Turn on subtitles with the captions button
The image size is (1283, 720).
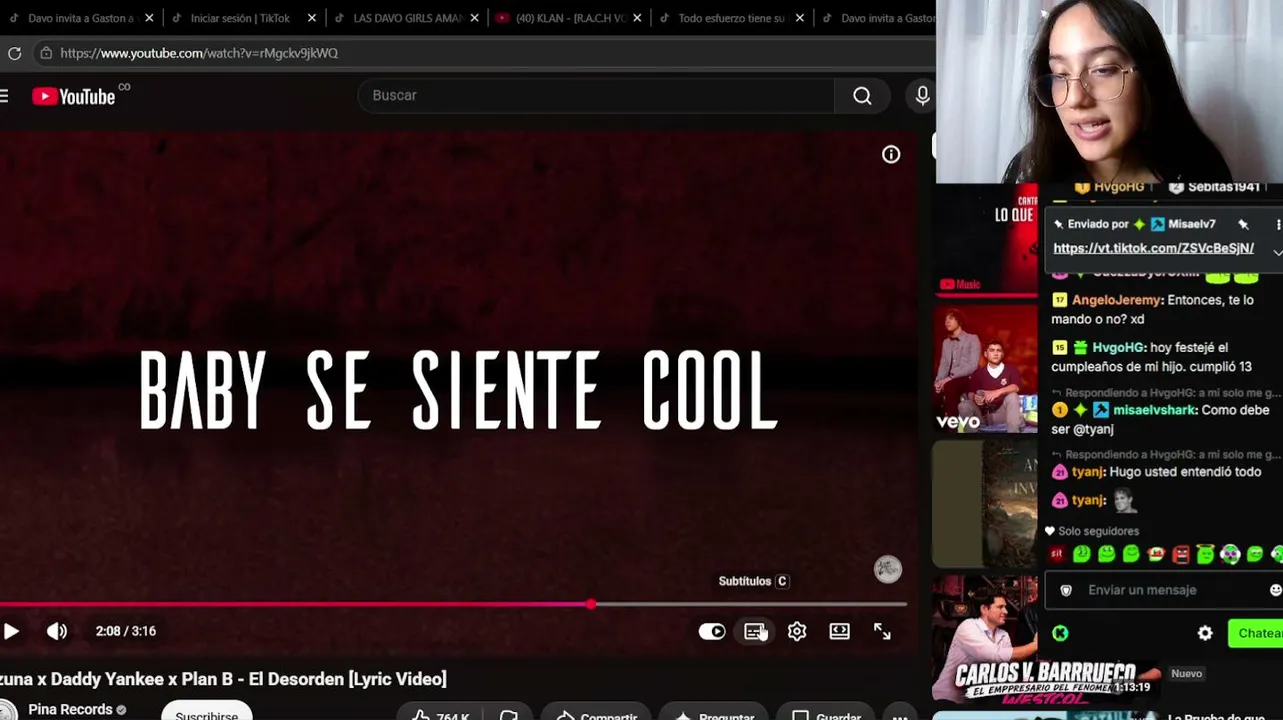coord(754,631)
